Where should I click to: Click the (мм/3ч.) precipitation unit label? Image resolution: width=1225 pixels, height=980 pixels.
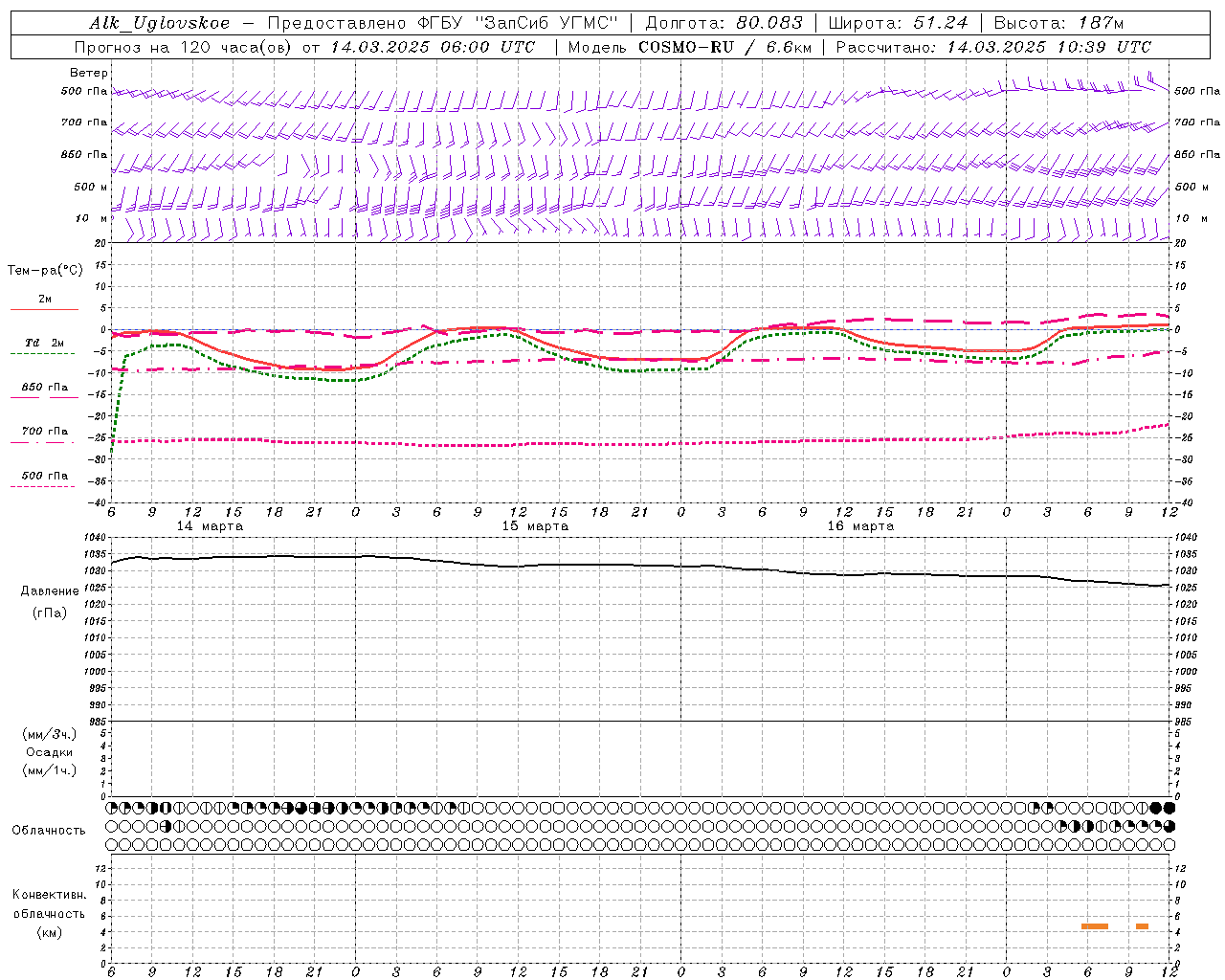50,734
